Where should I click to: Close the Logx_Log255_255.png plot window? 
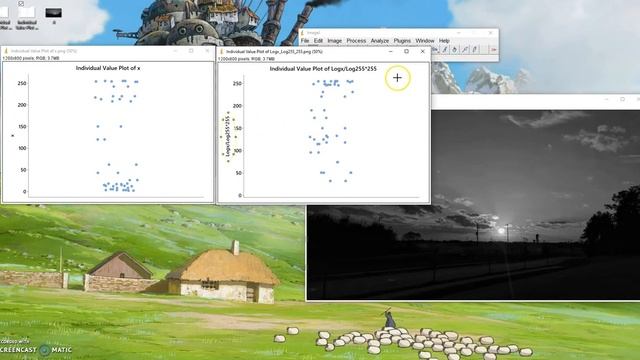[422, 51]
